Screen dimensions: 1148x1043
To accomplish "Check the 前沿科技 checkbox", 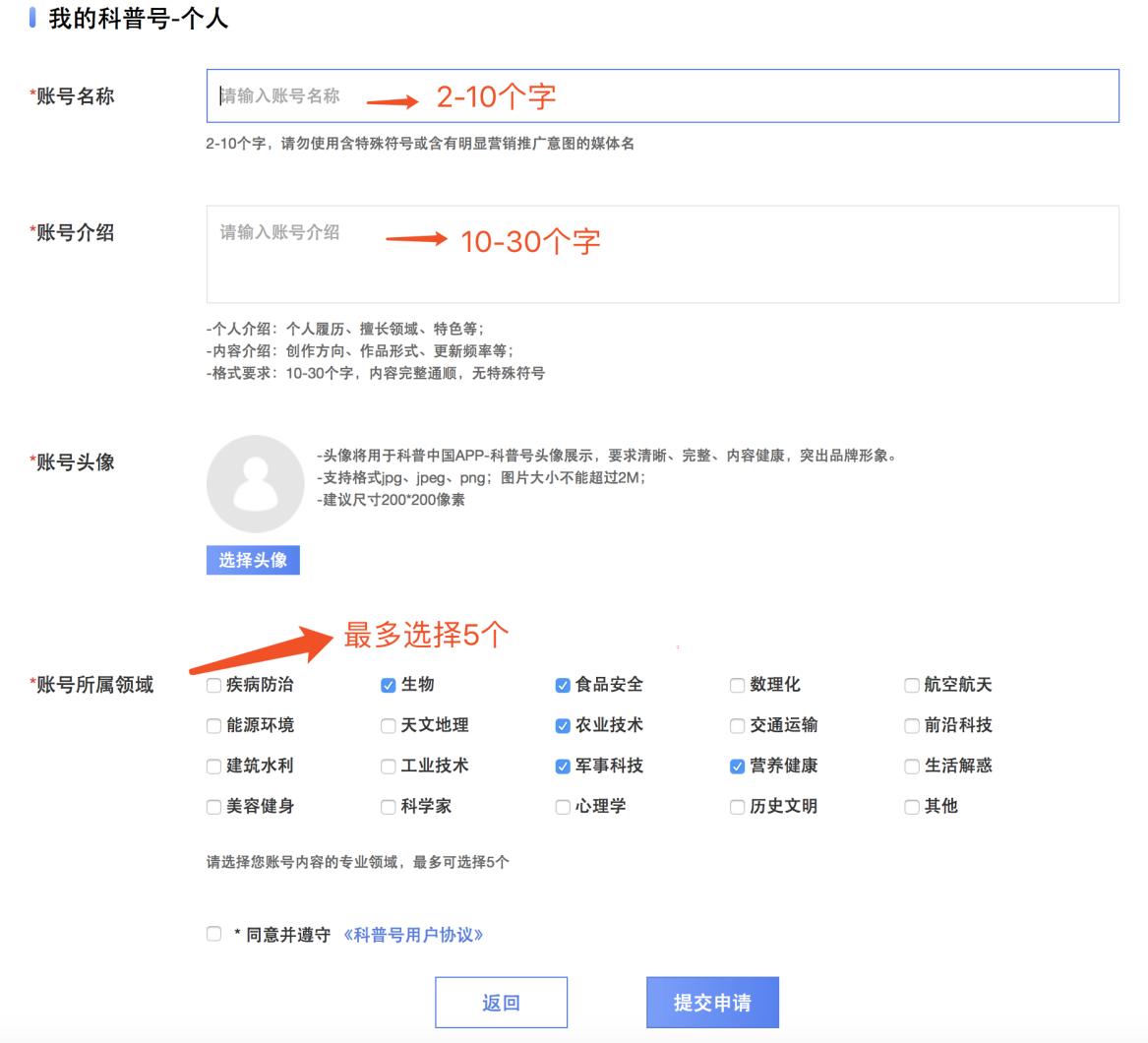I will [912, 726].
